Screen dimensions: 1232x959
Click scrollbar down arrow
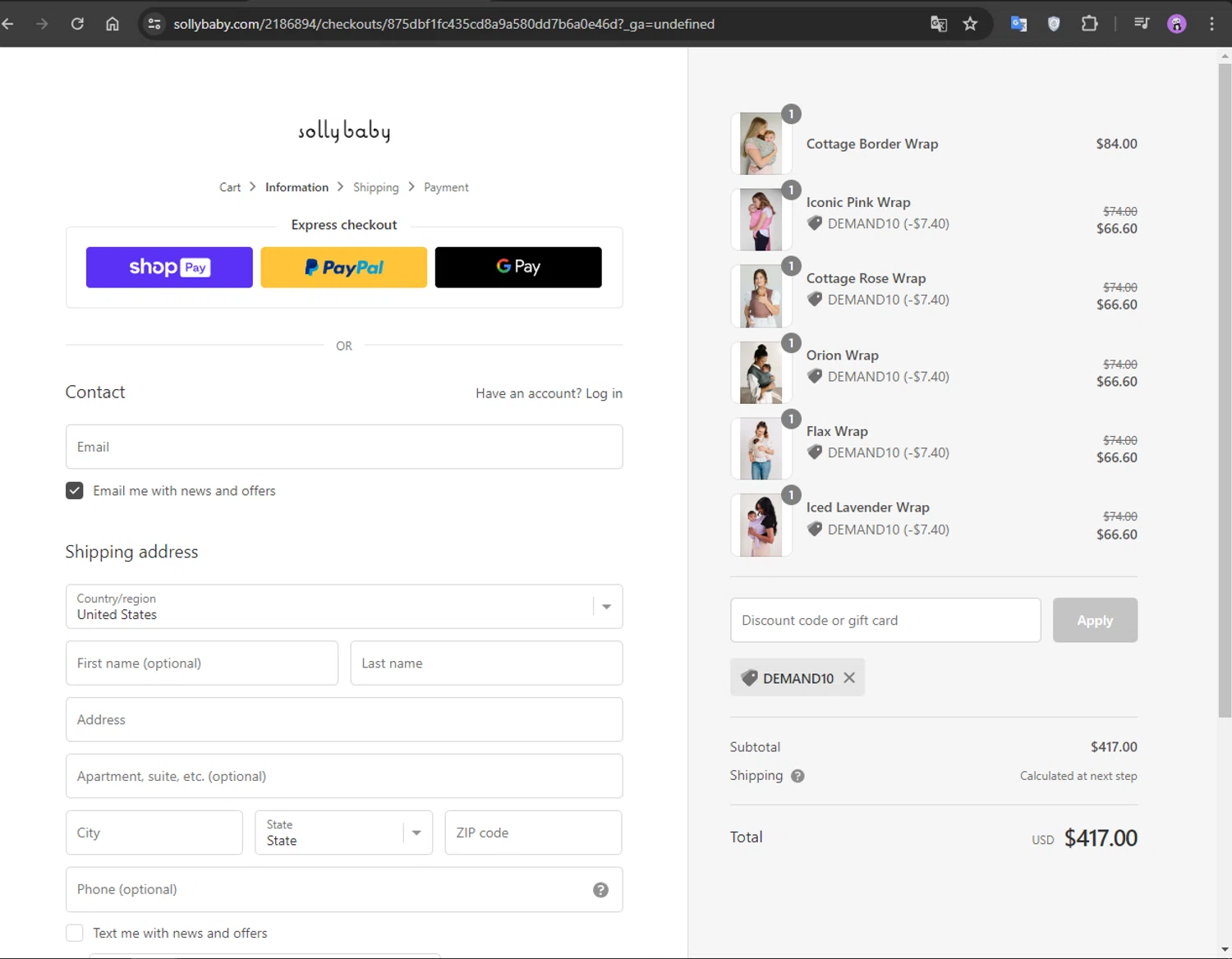coord(1225,951)
